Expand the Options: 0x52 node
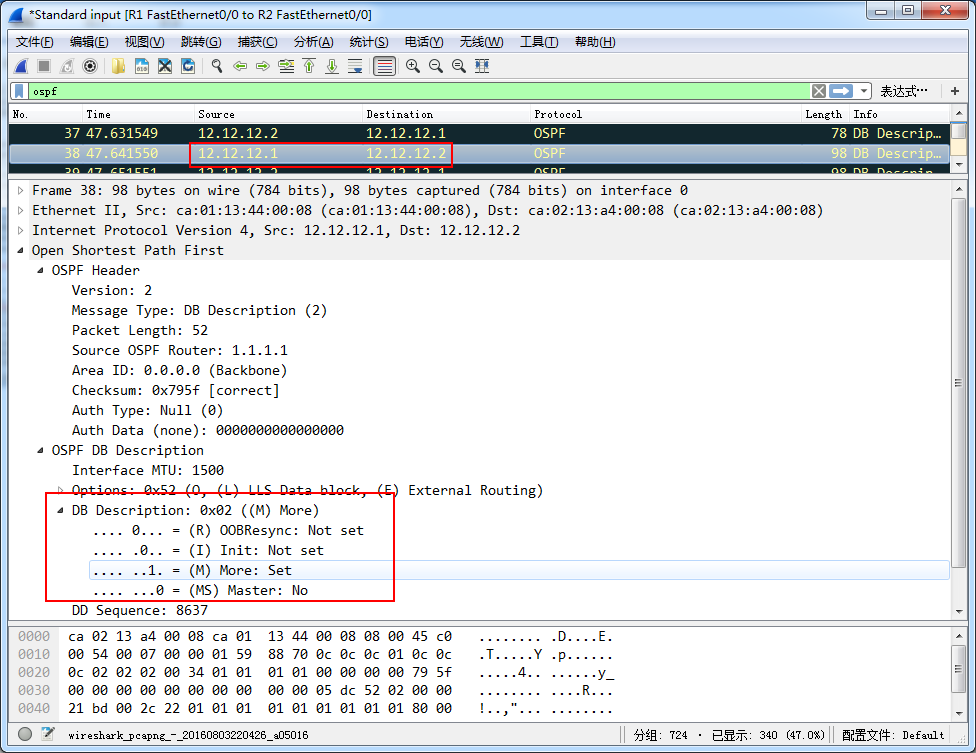 [x=60, y=490]
